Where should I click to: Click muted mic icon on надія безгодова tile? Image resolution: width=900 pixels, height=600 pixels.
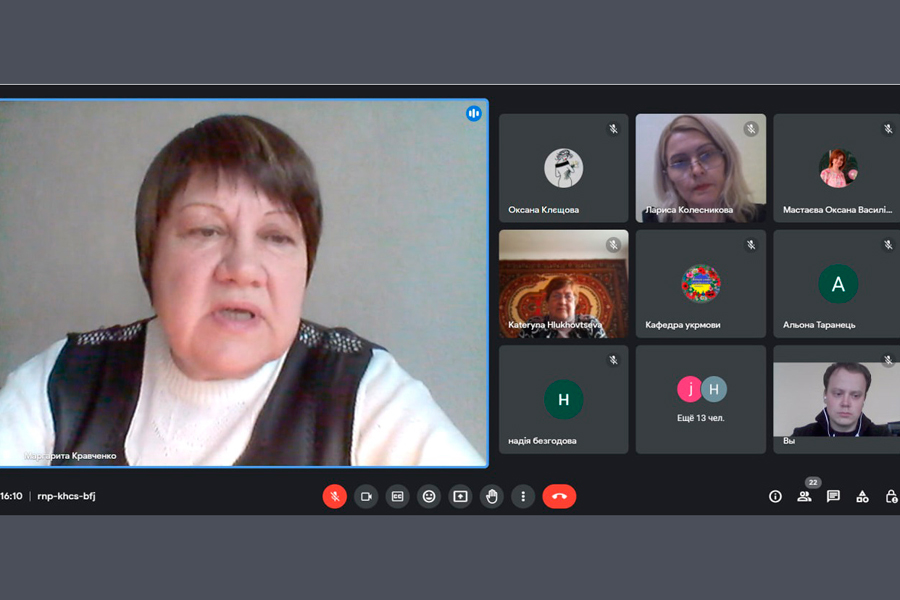pyautogui.click(x=614, y=360)
